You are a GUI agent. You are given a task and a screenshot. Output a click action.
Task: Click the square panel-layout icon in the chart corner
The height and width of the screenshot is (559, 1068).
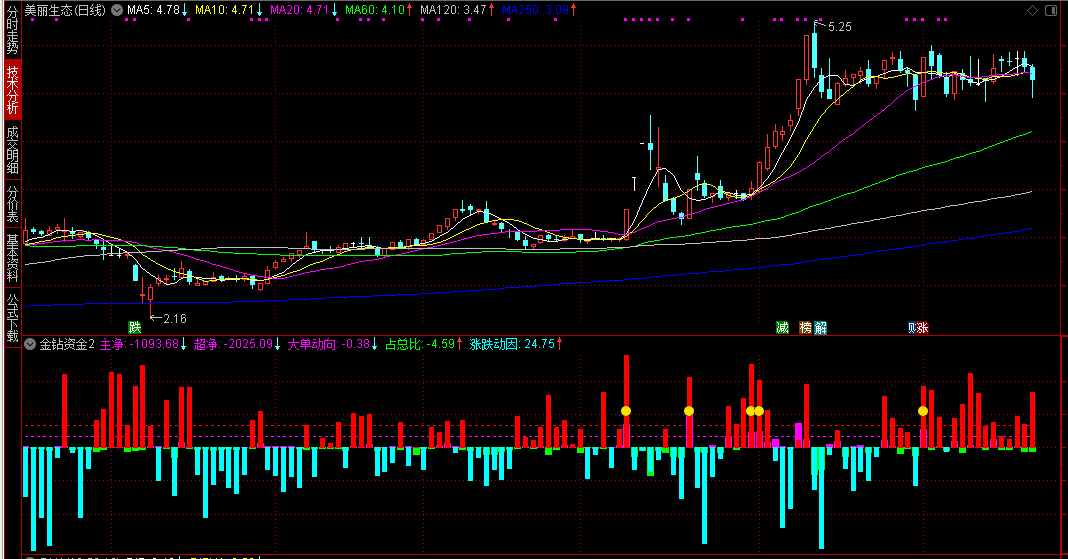tap(1051, 10)
